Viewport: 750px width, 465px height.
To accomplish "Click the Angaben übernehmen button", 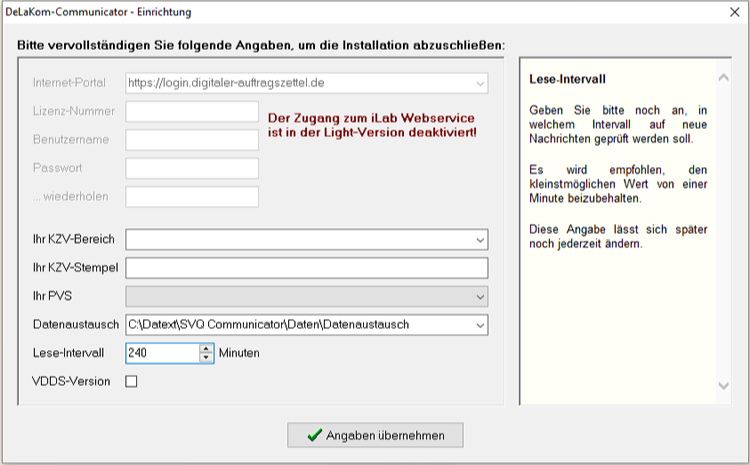I will [374, 435].
